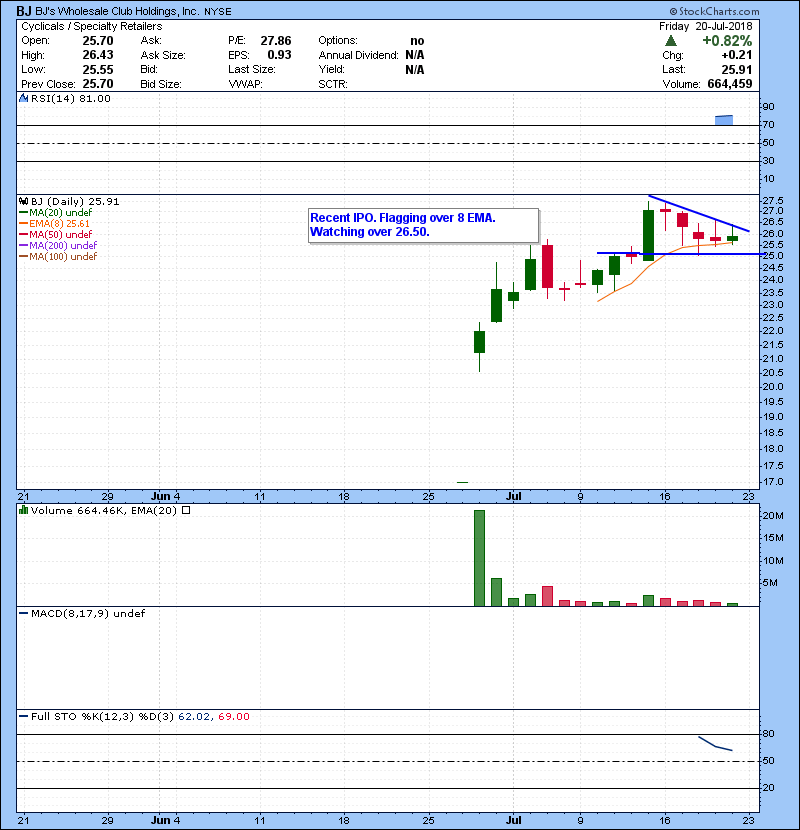This screenshot has height=830, width=800.
Task: Click the EPS value 0.93
Action: pyautogui.click(x=280, y=55)
